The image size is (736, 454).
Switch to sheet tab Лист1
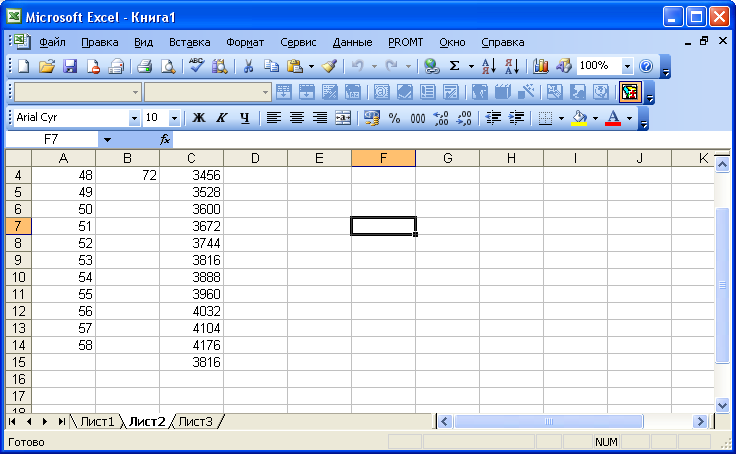pos(97,422)
